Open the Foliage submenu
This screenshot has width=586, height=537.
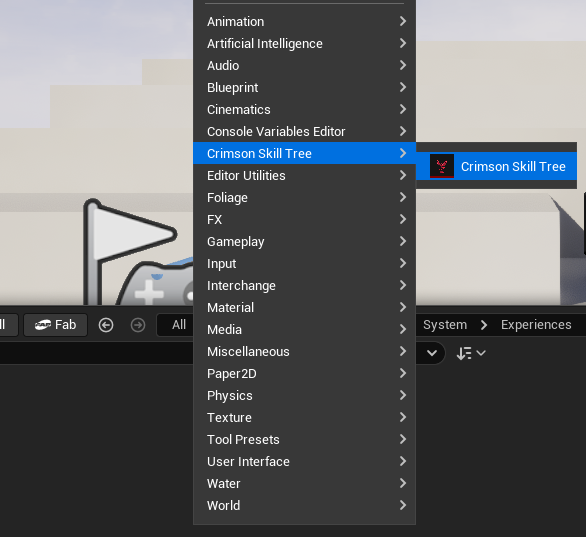[x=304, y=198]
